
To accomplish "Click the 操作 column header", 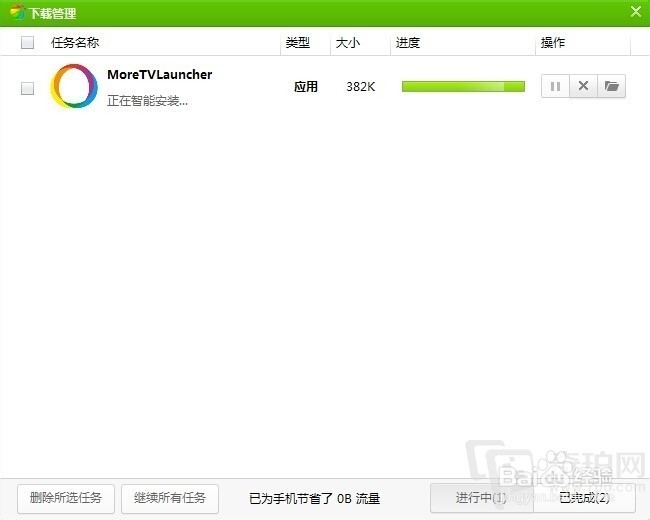I will [x=553, y=42].
